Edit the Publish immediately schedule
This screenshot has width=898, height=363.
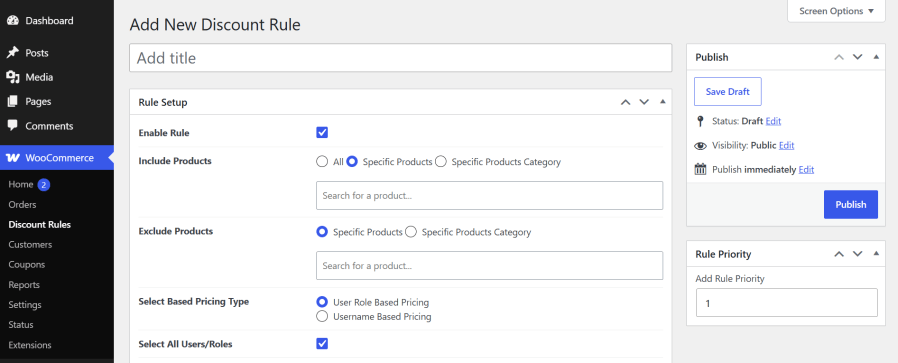point(806,169)
